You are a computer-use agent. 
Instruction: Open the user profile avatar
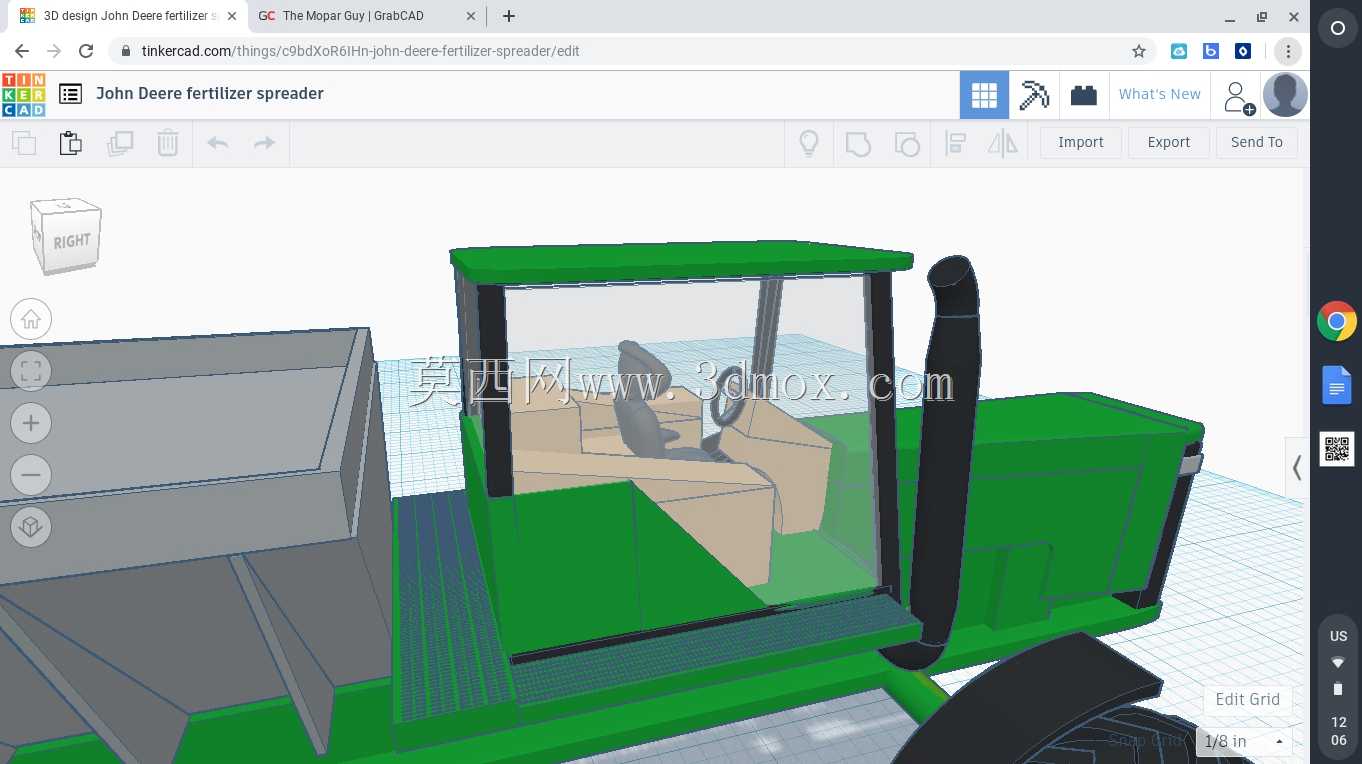(1285, 95)
